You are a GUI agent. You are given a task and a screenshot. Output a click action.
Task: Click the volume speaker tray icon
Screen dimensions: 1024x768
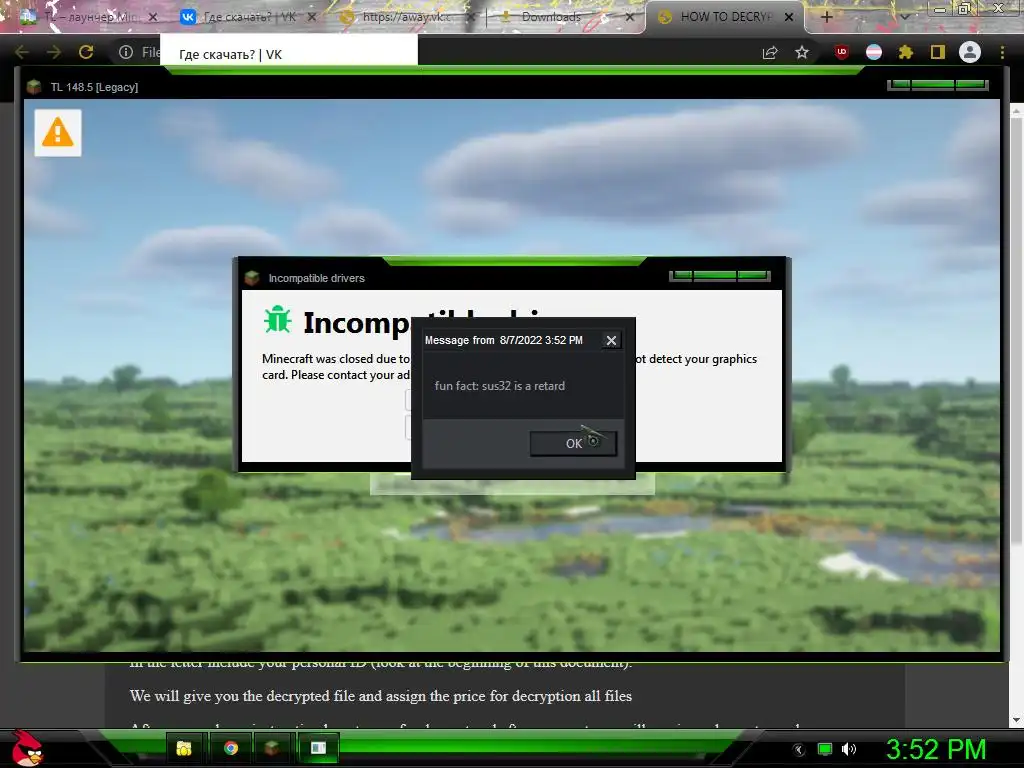(x=849, y=750)
